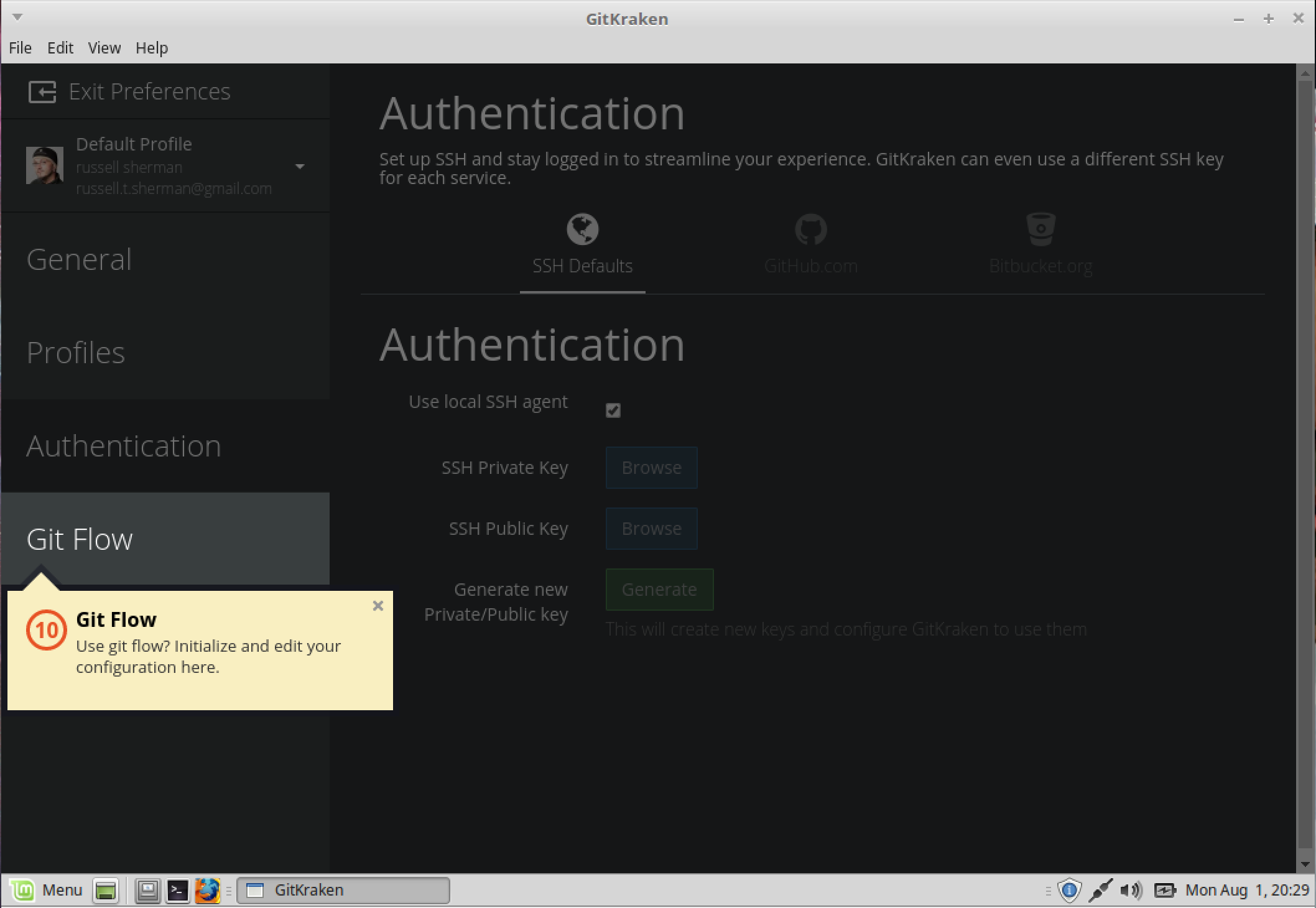The height and width of the screenshot is (908, 1316).
Task: Open the General preferences section
Action: click(x=165, y=259)
